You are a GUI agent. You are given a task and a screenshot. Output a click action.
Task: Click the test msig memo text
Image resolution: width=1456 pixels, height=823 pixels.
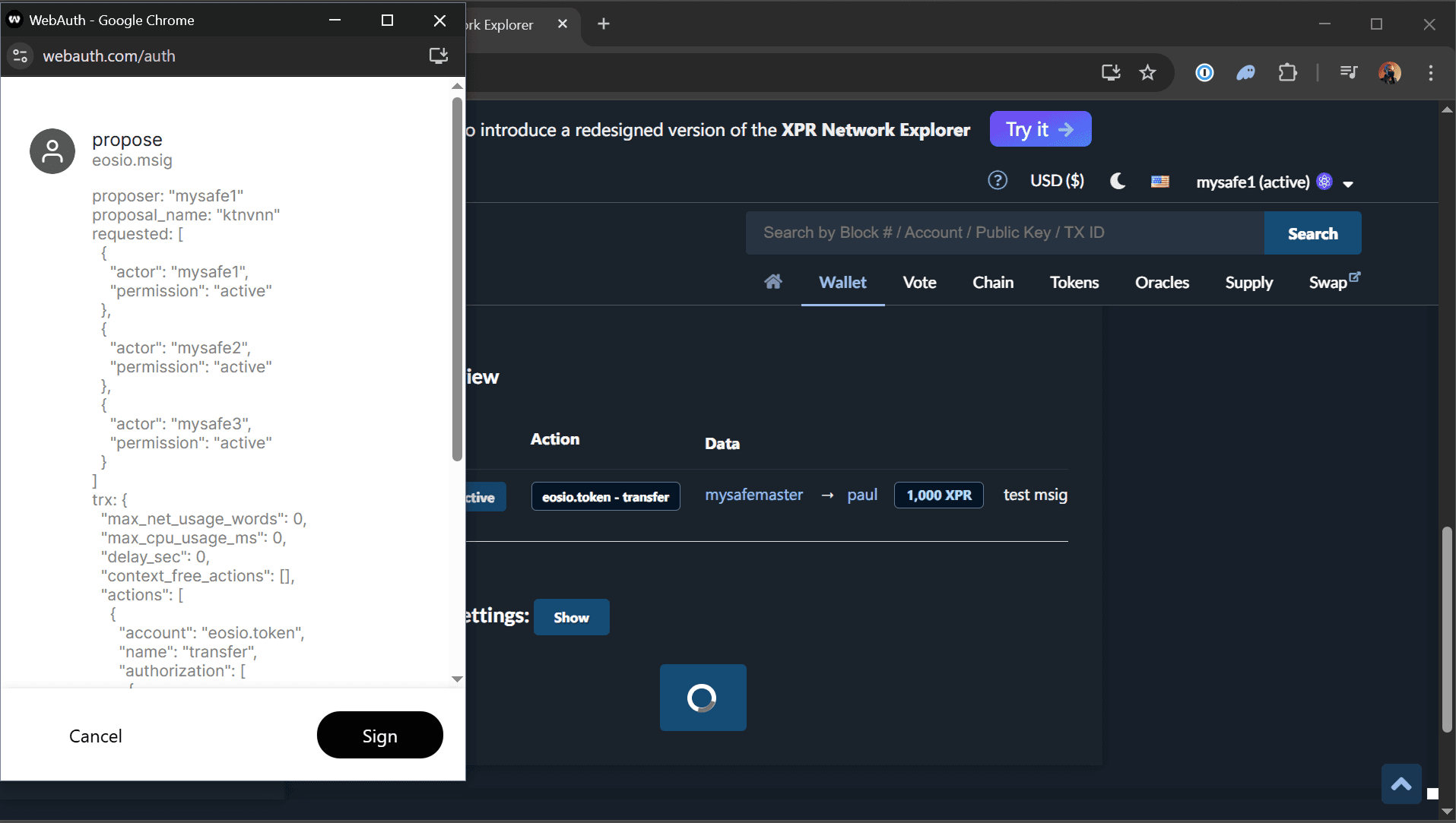point(1036,495)
